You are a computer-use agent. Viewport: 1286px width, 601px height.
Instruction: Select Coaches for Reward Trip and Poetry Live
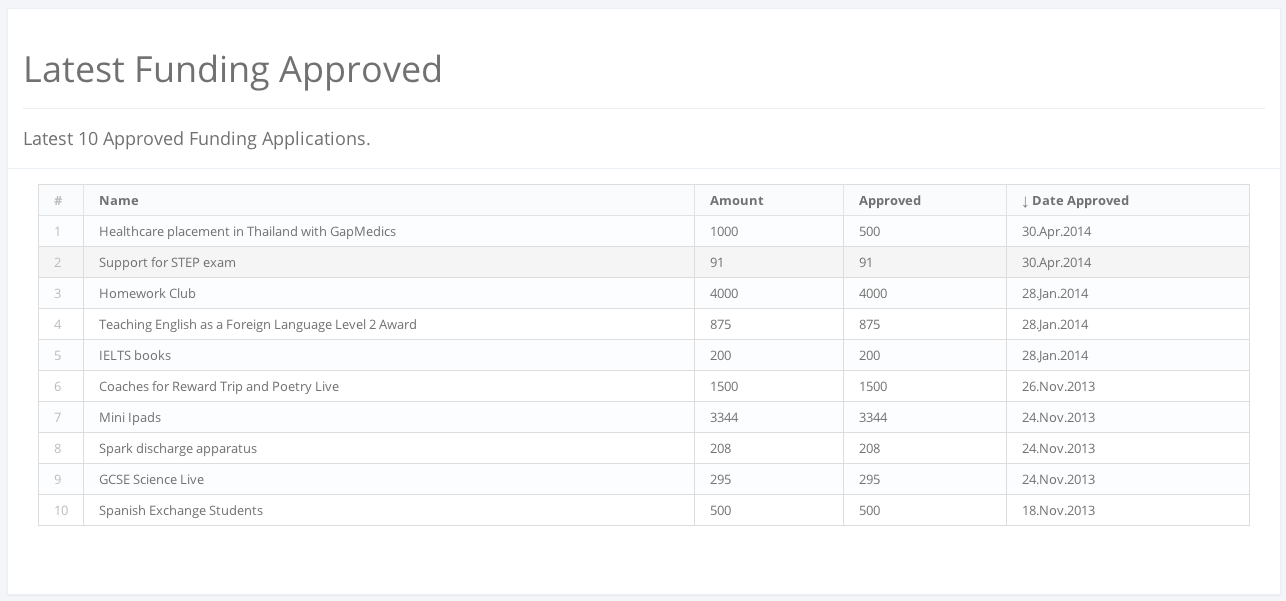[x=218, y=386]
